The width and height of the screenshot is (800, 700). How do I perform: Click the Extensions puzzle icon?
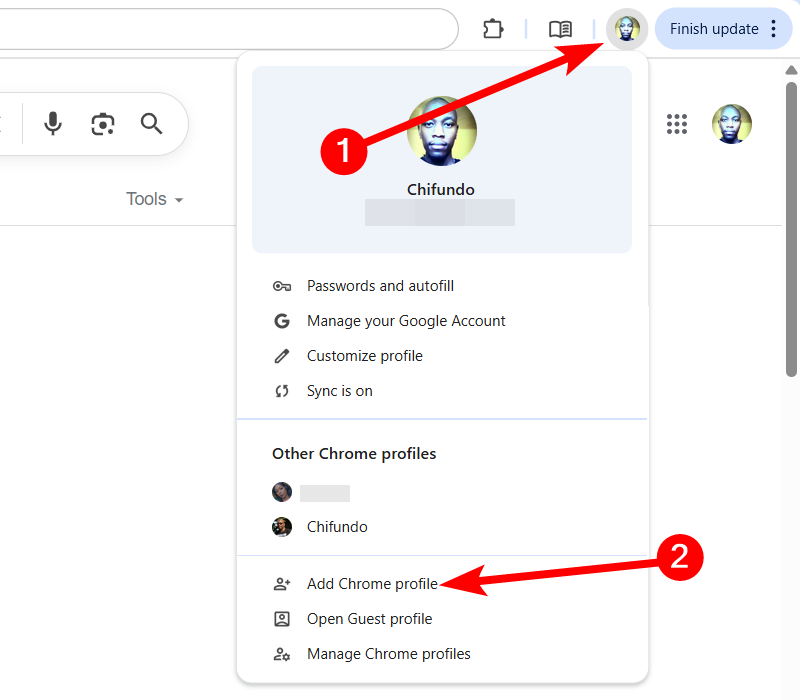[x=493, y=29]
